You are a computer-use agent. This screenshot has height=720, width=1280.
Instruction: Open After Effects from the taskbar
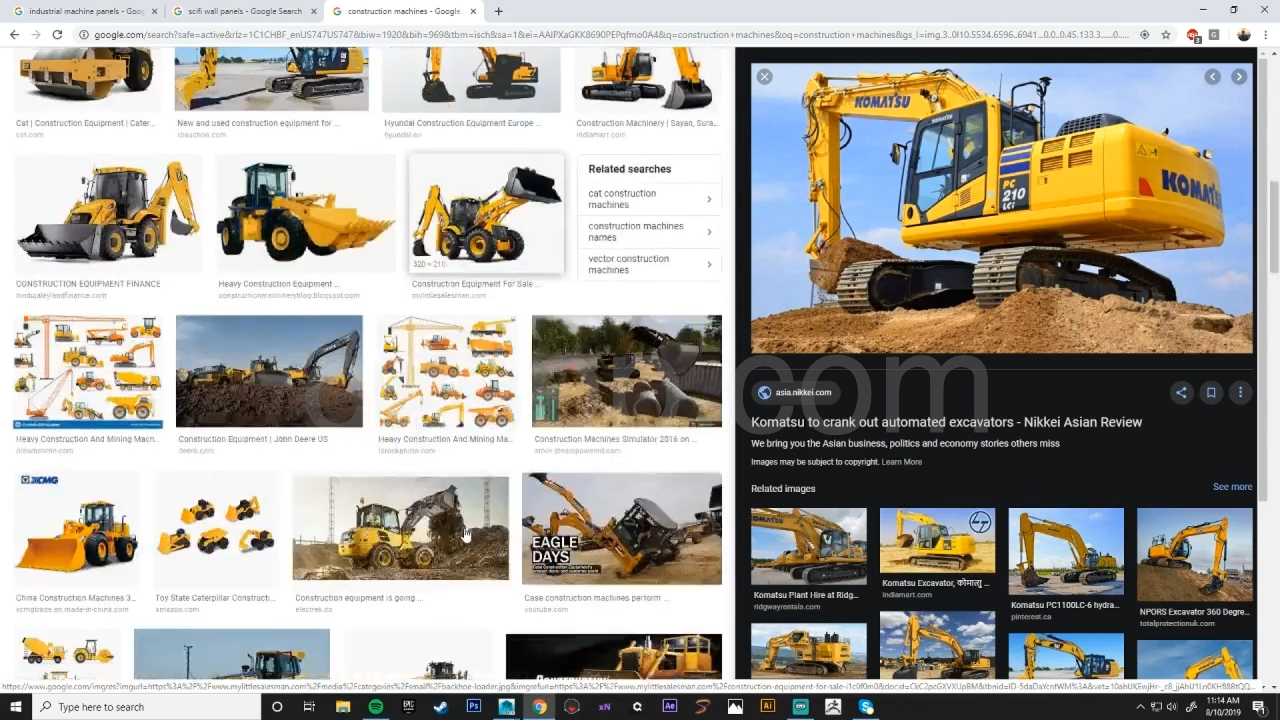point(670,707)
